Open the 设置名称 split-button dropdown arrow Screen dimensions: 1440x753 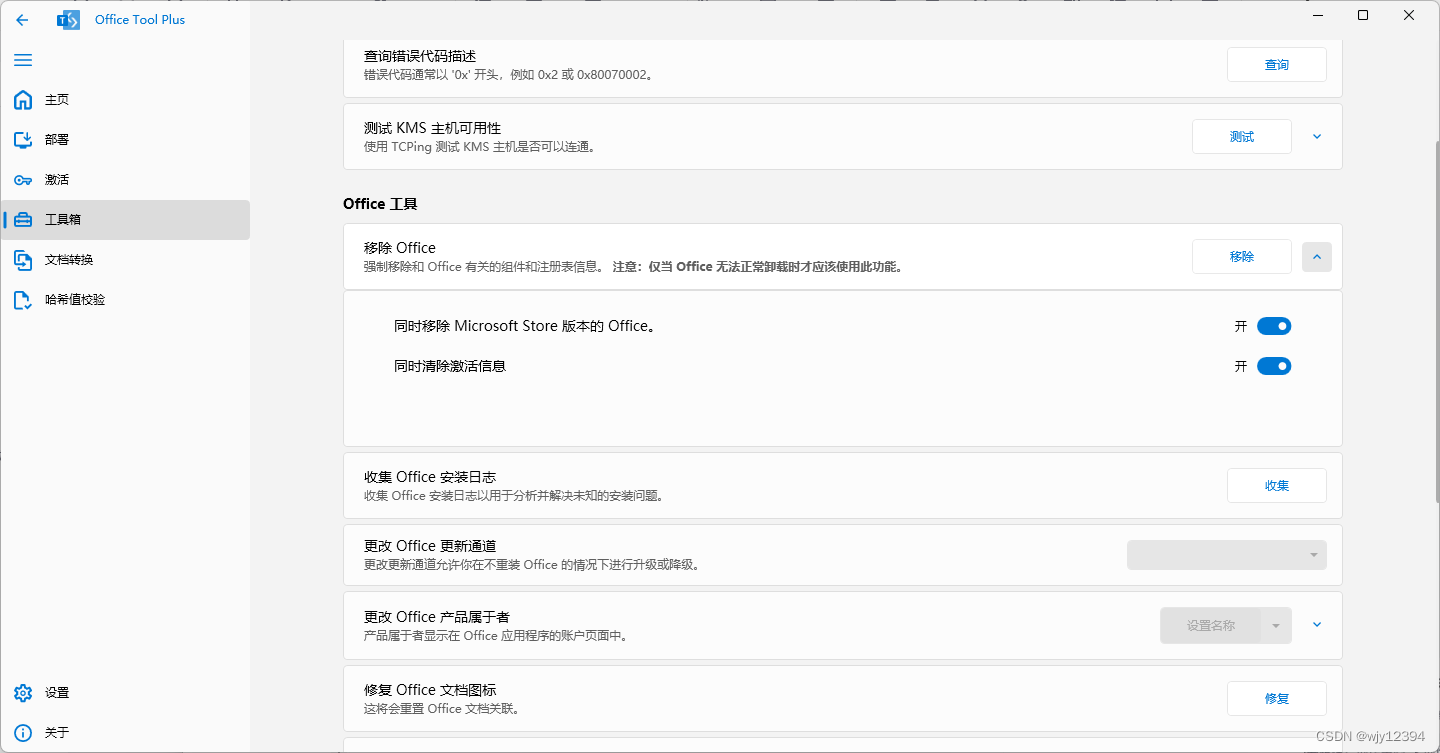[1276, 625]
